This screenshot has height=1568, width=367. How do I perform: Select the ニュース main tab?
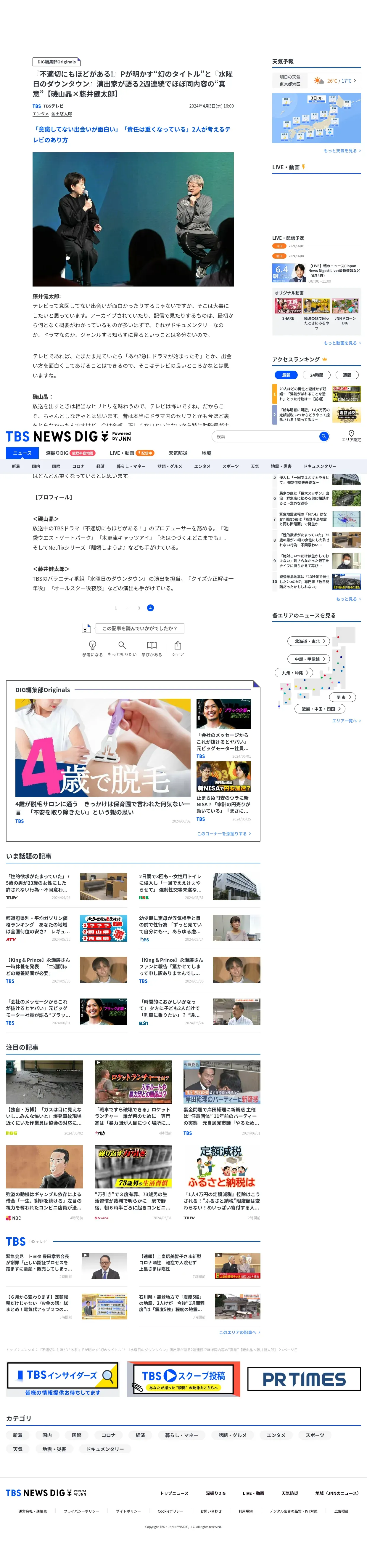22,453
